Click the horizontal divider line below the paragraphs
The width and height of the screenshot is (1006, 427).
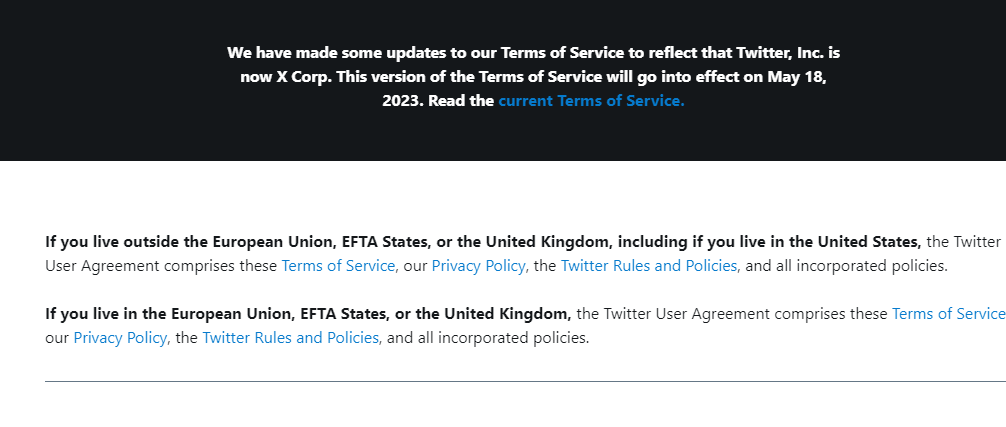[x=525, y=381]
